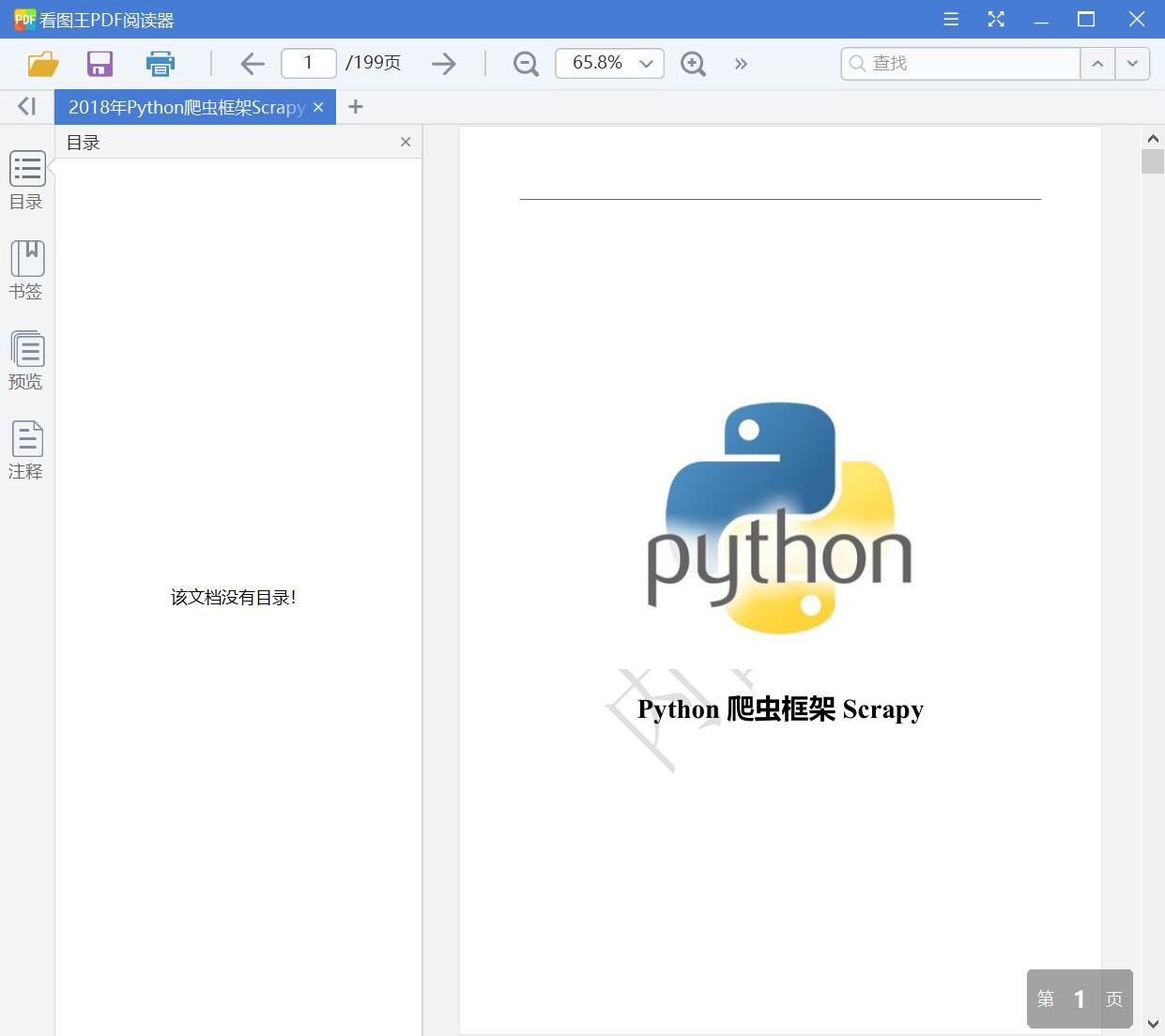Click the scrollbar up arrow
Screen dimensions: 1165x1036
click(x=1153, y=138)
